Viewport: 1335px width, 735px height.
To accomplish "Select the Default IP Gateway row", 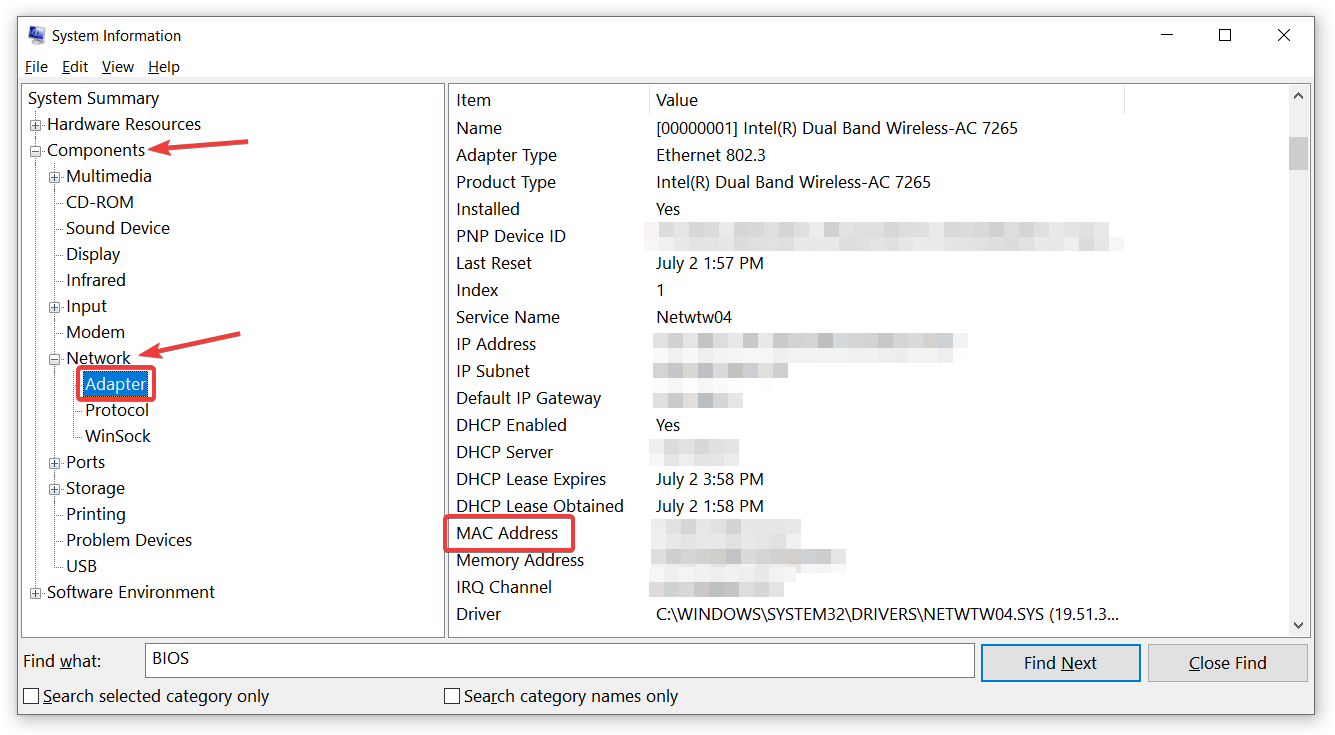I will click(x=868, y=398).
